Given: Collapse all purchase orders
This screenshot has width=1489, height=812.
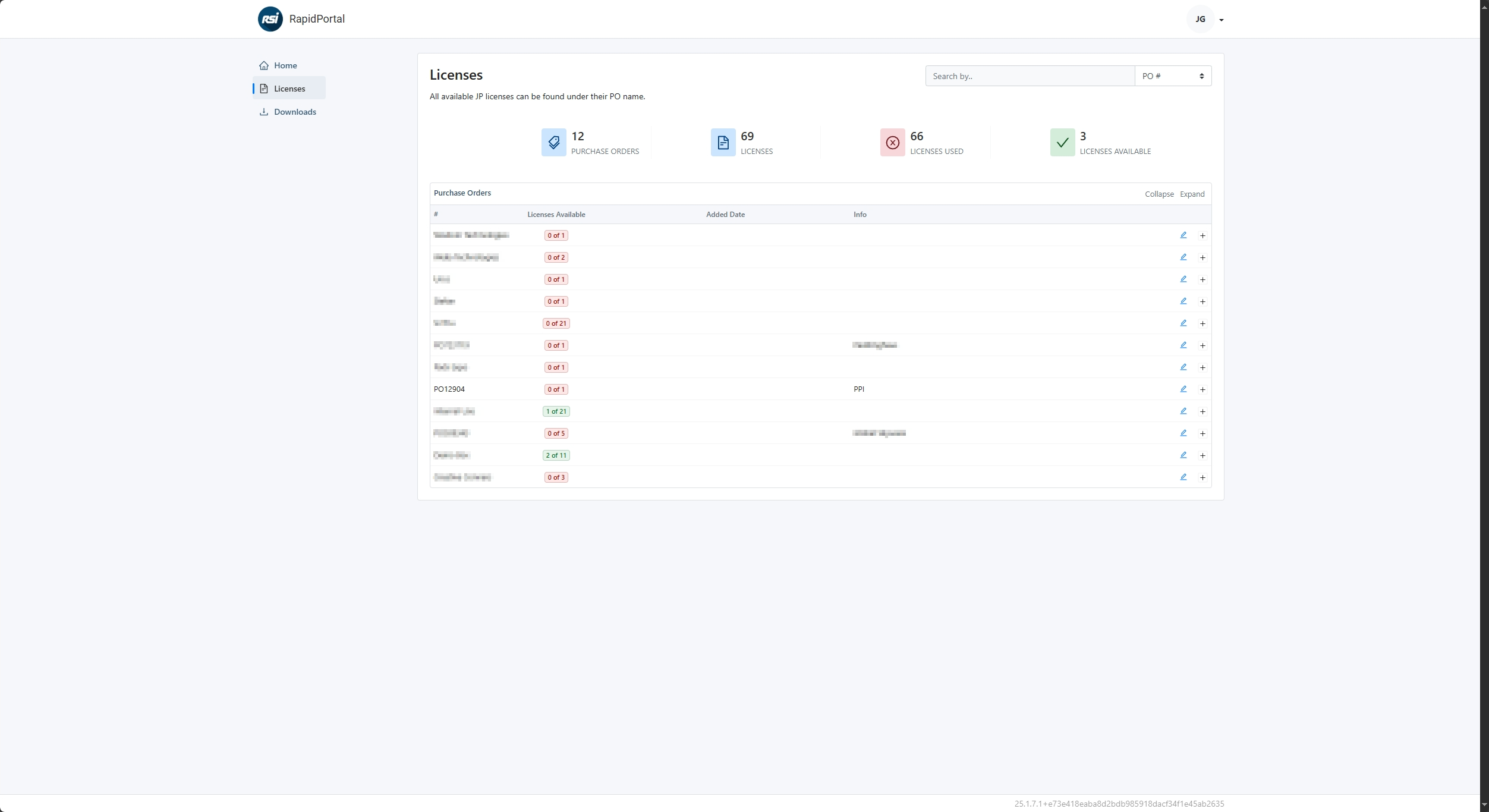Looking at the screenshot, I should [1159, 194].
